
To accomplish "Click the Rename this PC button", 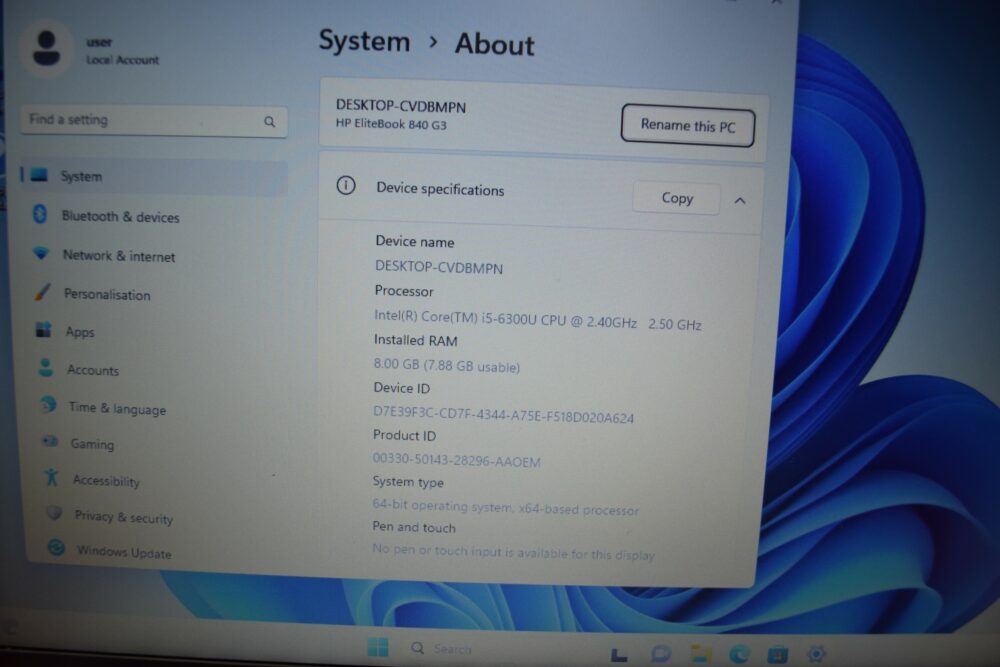I will pyautogui.click(x=688, y=126).
